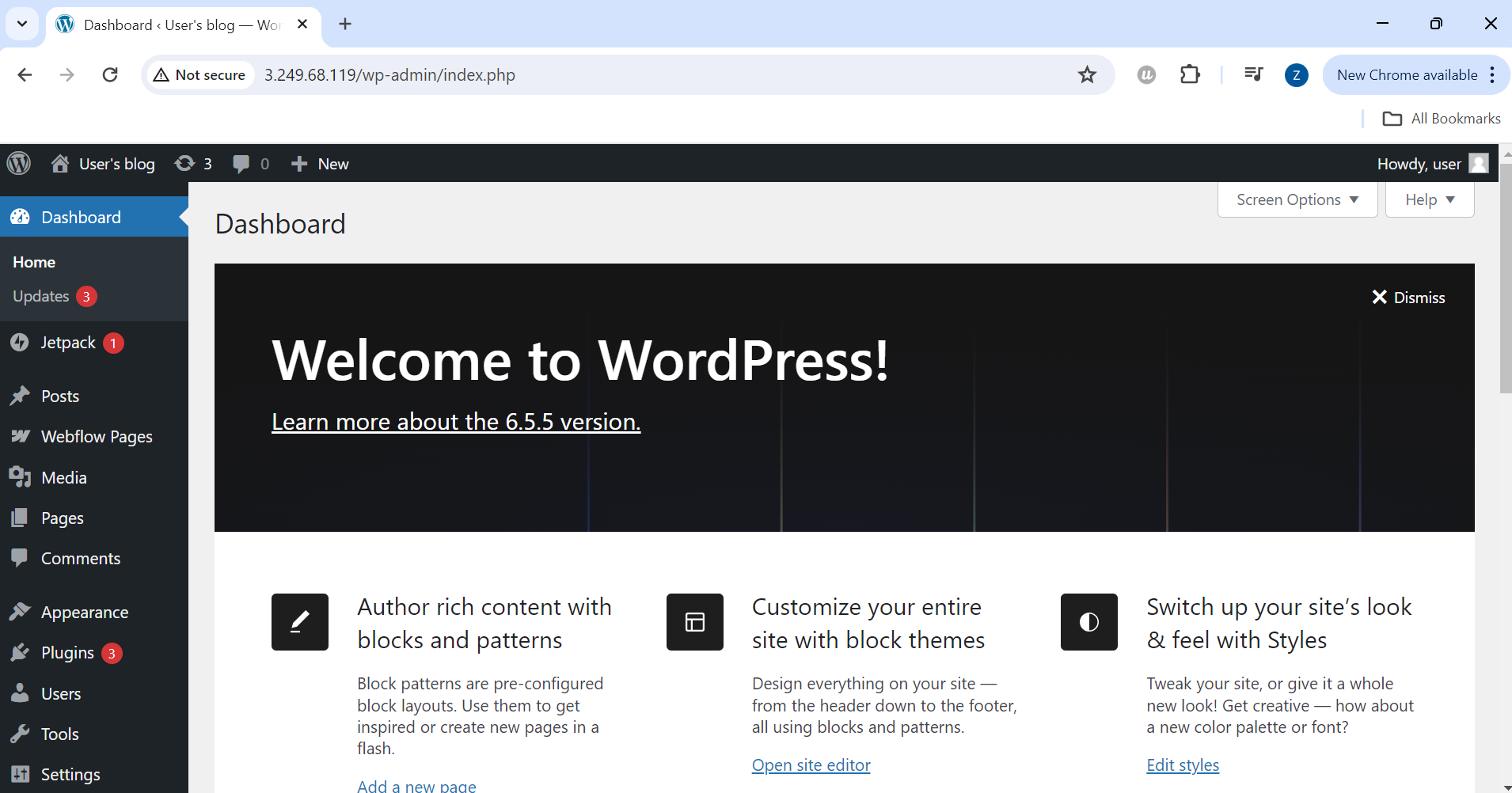Open the Home submenu item
1512x793 pixels.
[x=34, y=262]
